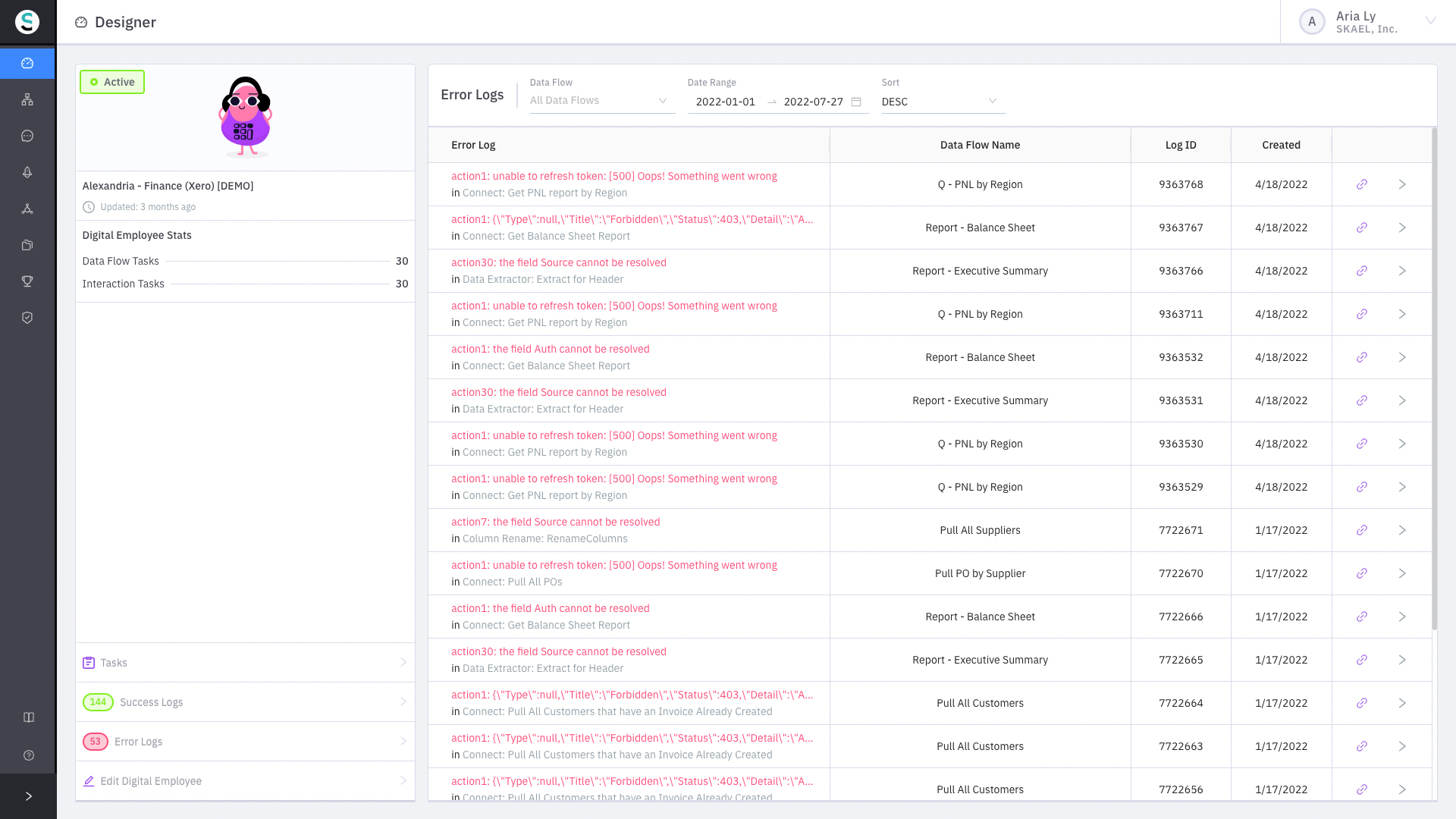
Task: Toggle the Active status badge
Action: click(112, 82)
